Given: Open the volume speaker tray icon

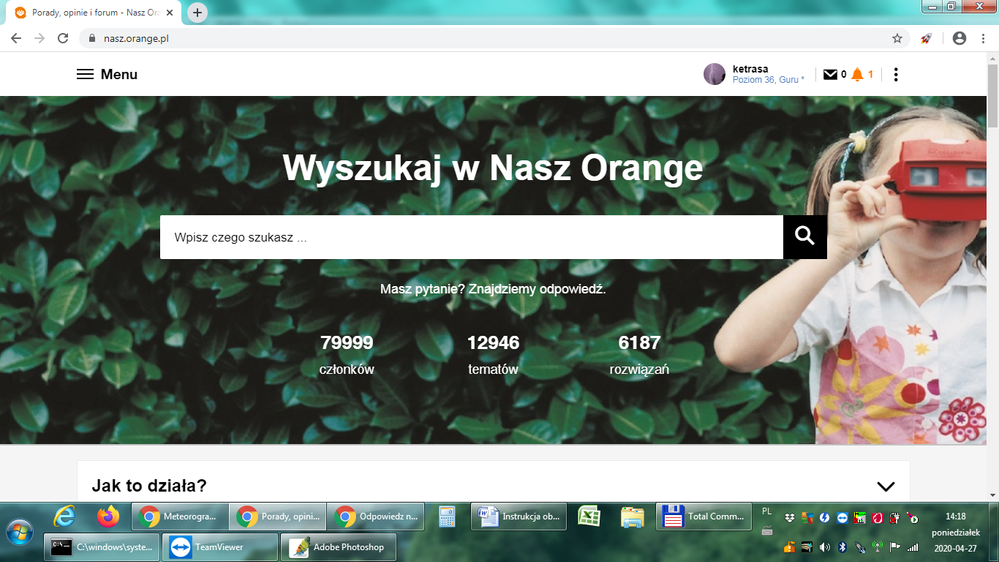Looking at the screenshot, I should (x=824, y=547).
